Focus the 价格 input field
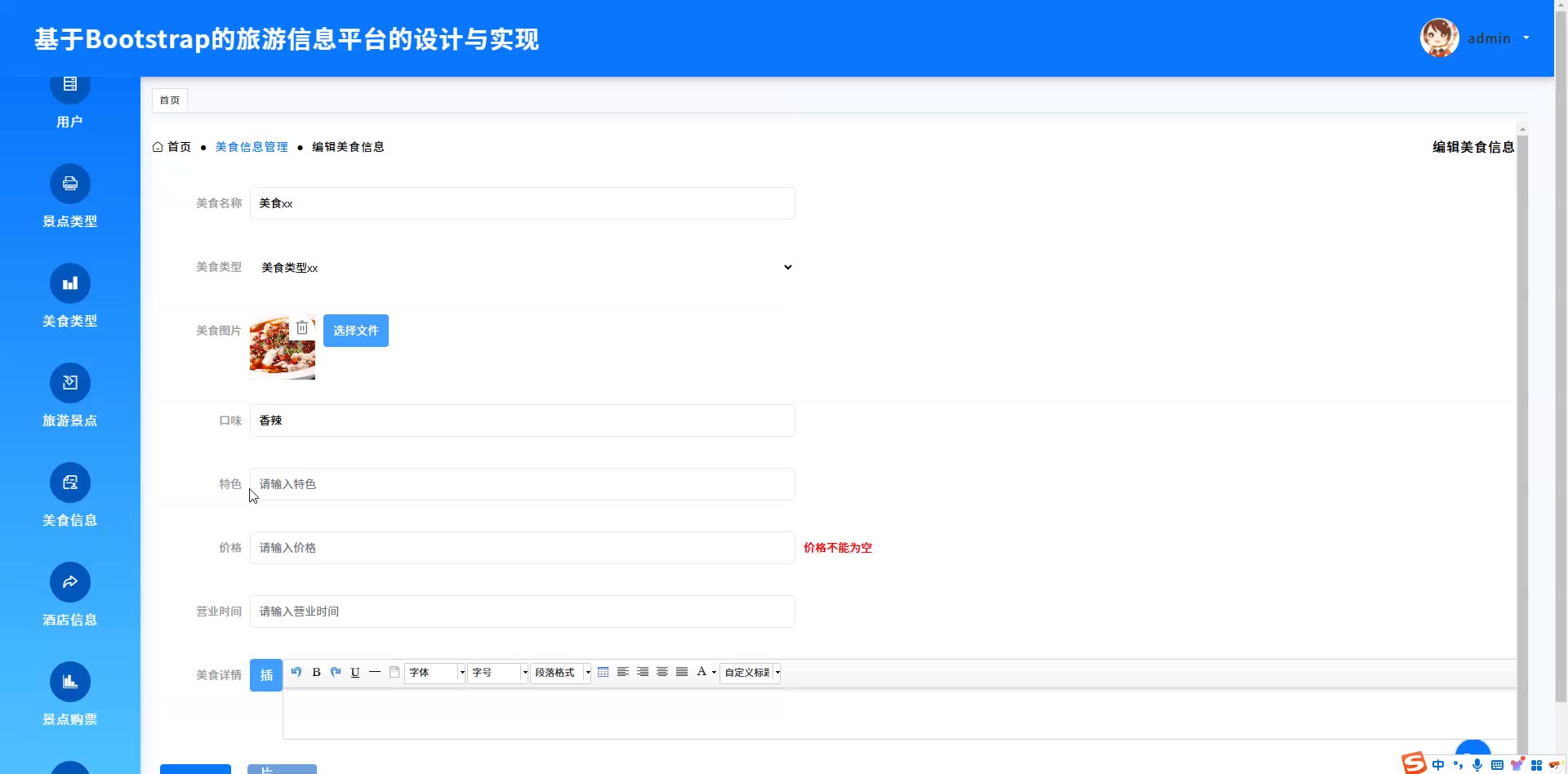 (x=523, y=548)
